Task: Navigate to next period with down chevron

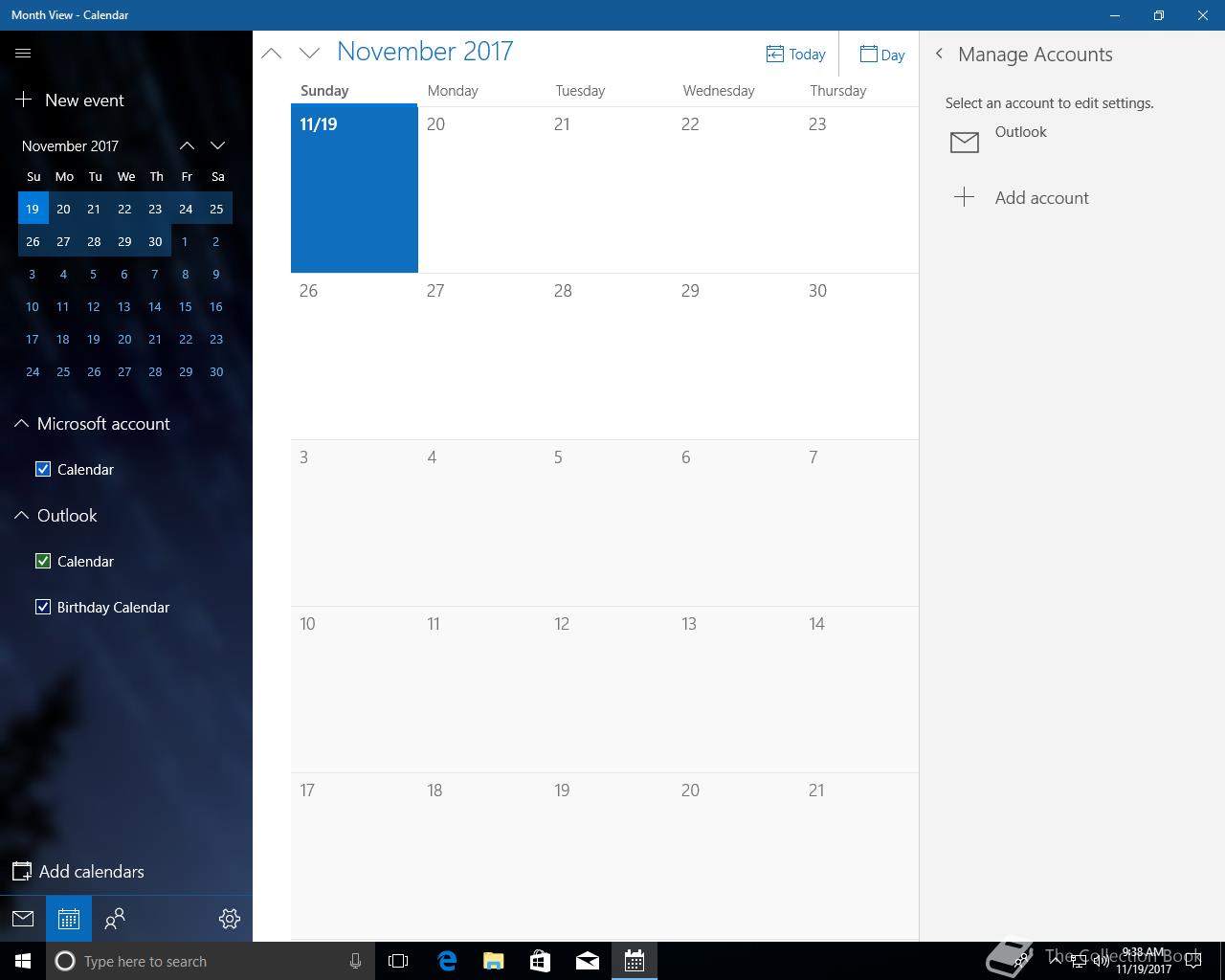Action: click(309, 54)
